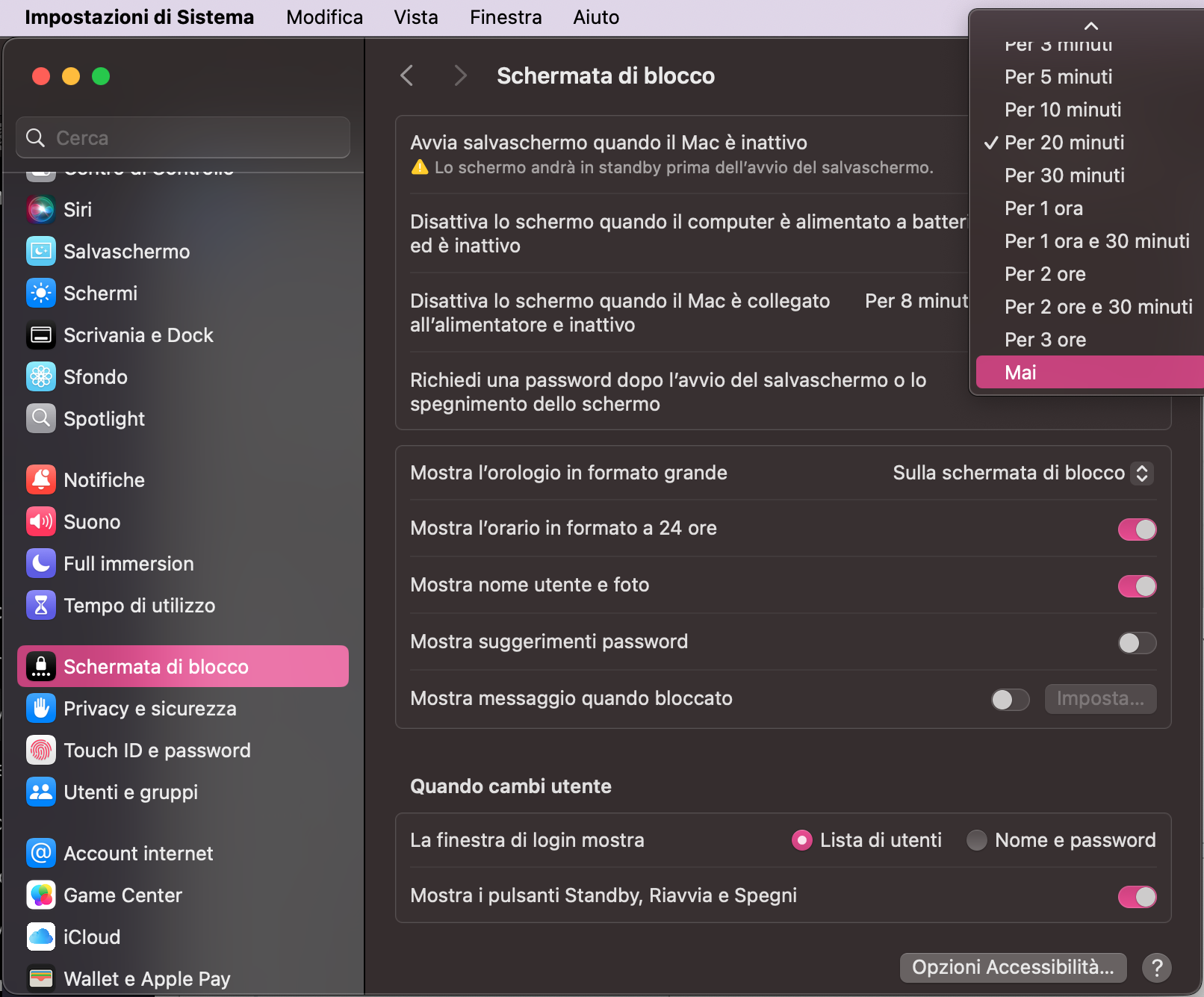Toggle Standby, Riavvia e Spegni buttons switch
The width and height of the screenshot is (1204, 997).
[1137, 897]
